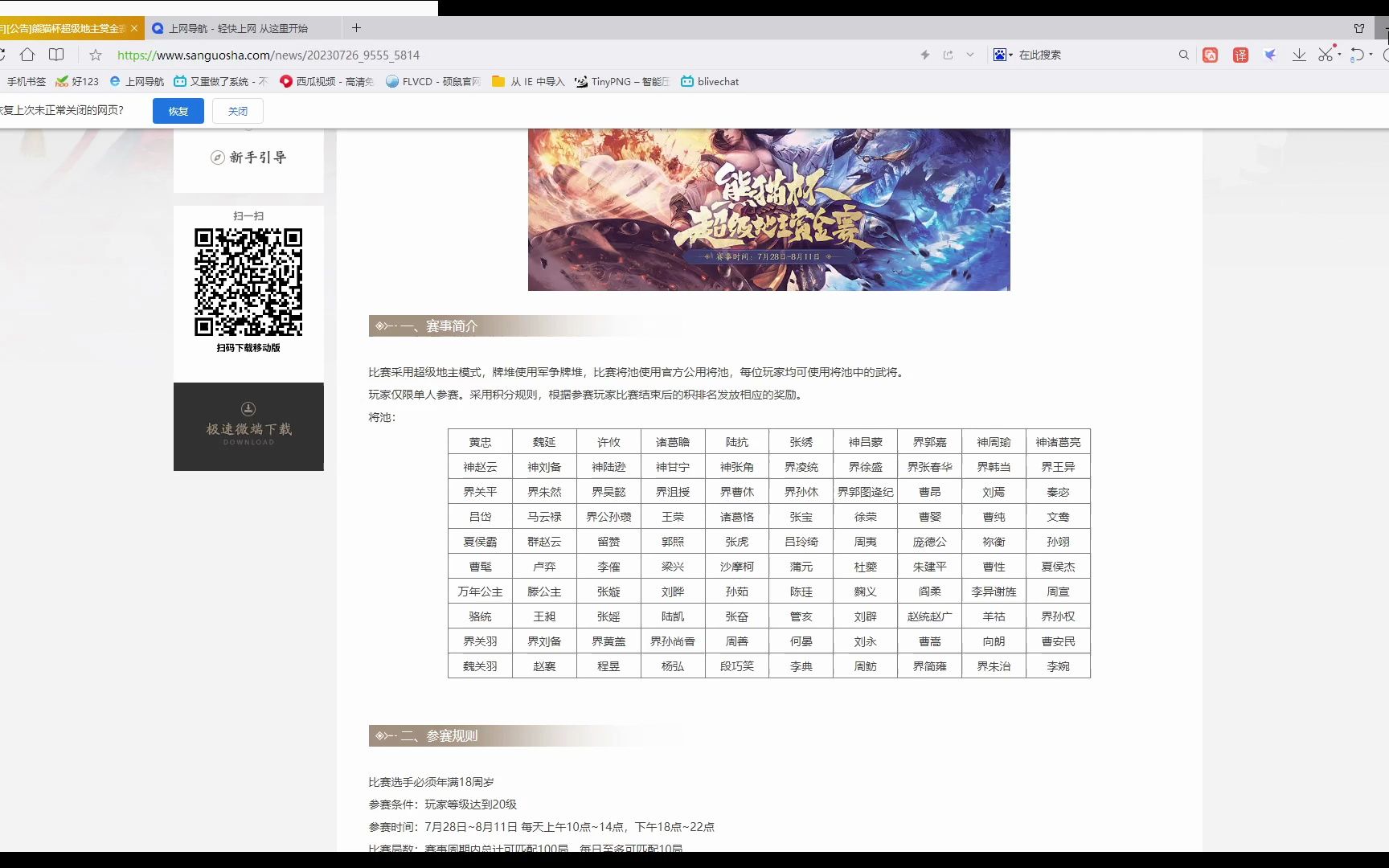
Task: Click the blue 恢复 restore button
Action: (x=178, y=111)
